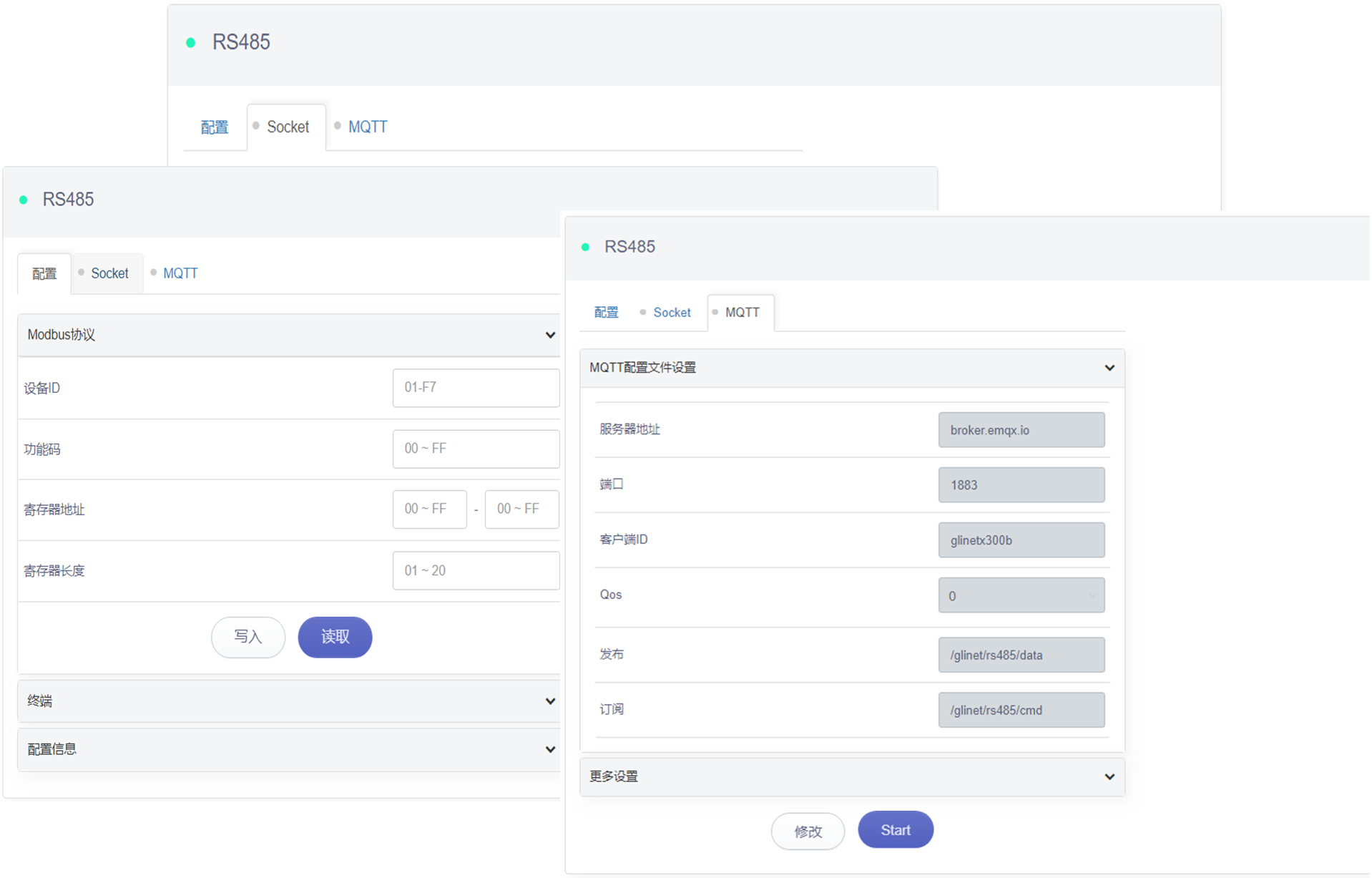The width and height of the screenshot is (1372, 878).
Task: Click 客户端ID field glinetx300b
Action: click(1021, 540)
